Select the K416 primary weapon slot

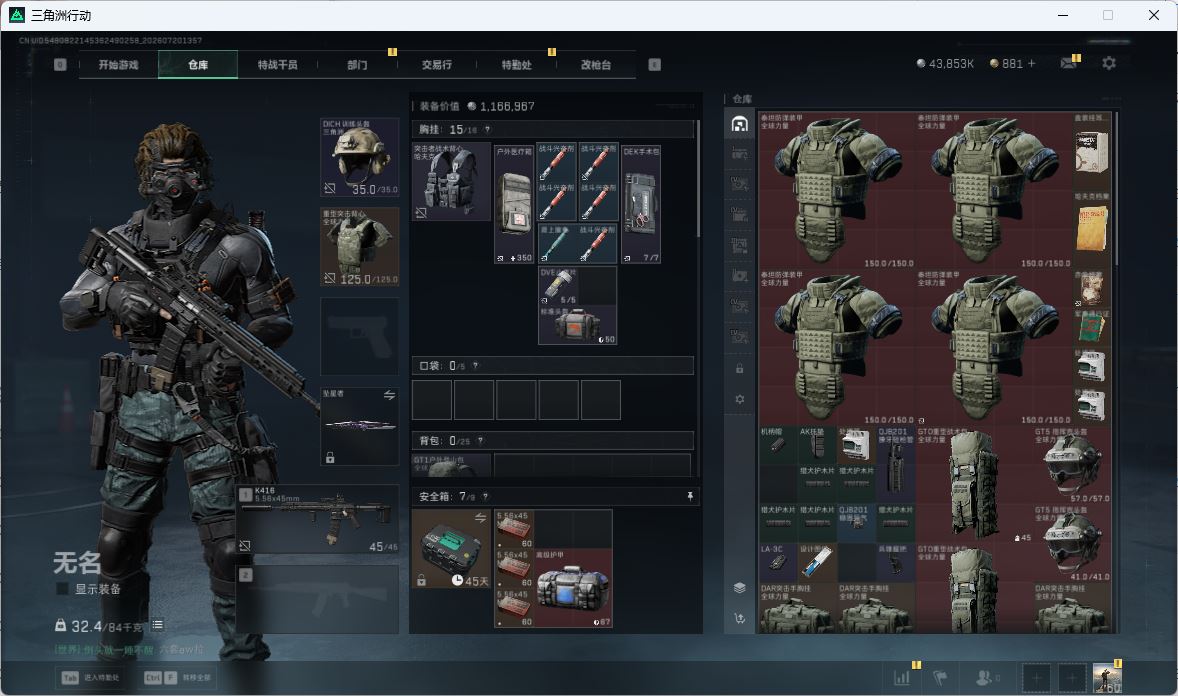tap(319, 520)
